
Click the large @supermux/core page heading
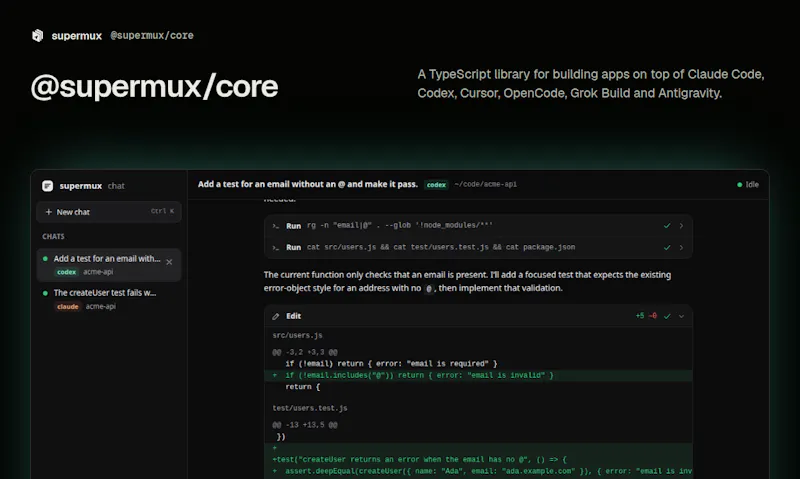coord(155,86)
